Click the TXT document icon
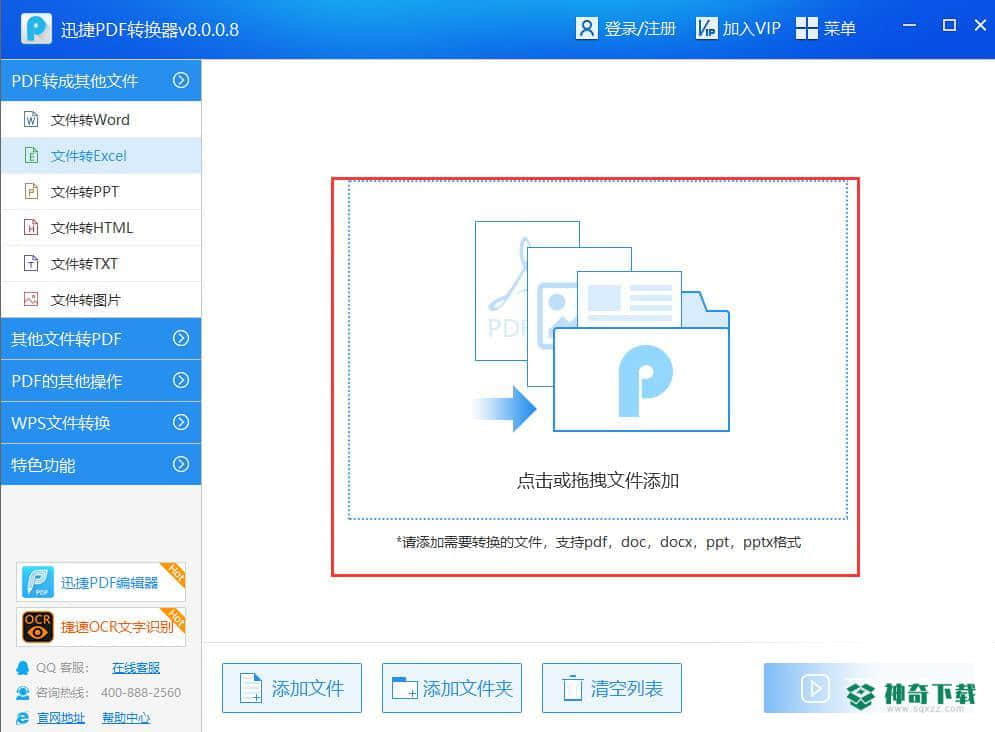This screenshot has height=732, width=995. (x=31, y=263)
